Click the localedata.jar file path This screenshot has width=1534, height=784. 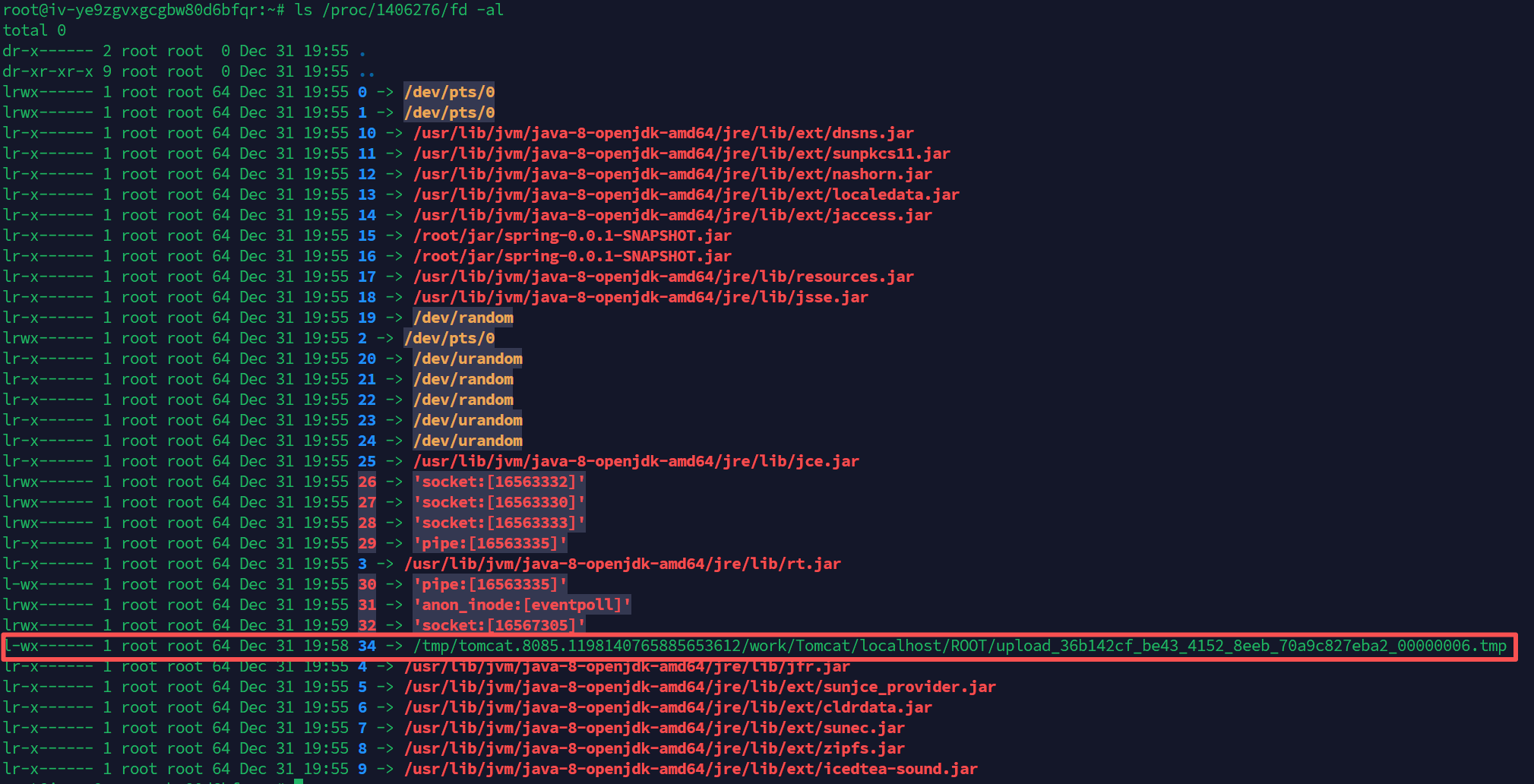click(685, 194)
